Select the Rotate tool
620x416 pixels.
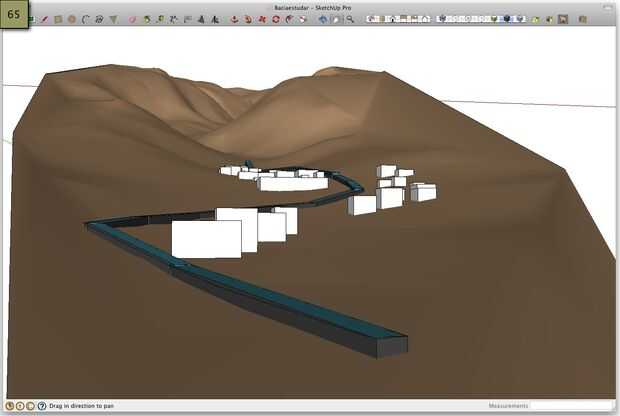[x=276, y=19]
